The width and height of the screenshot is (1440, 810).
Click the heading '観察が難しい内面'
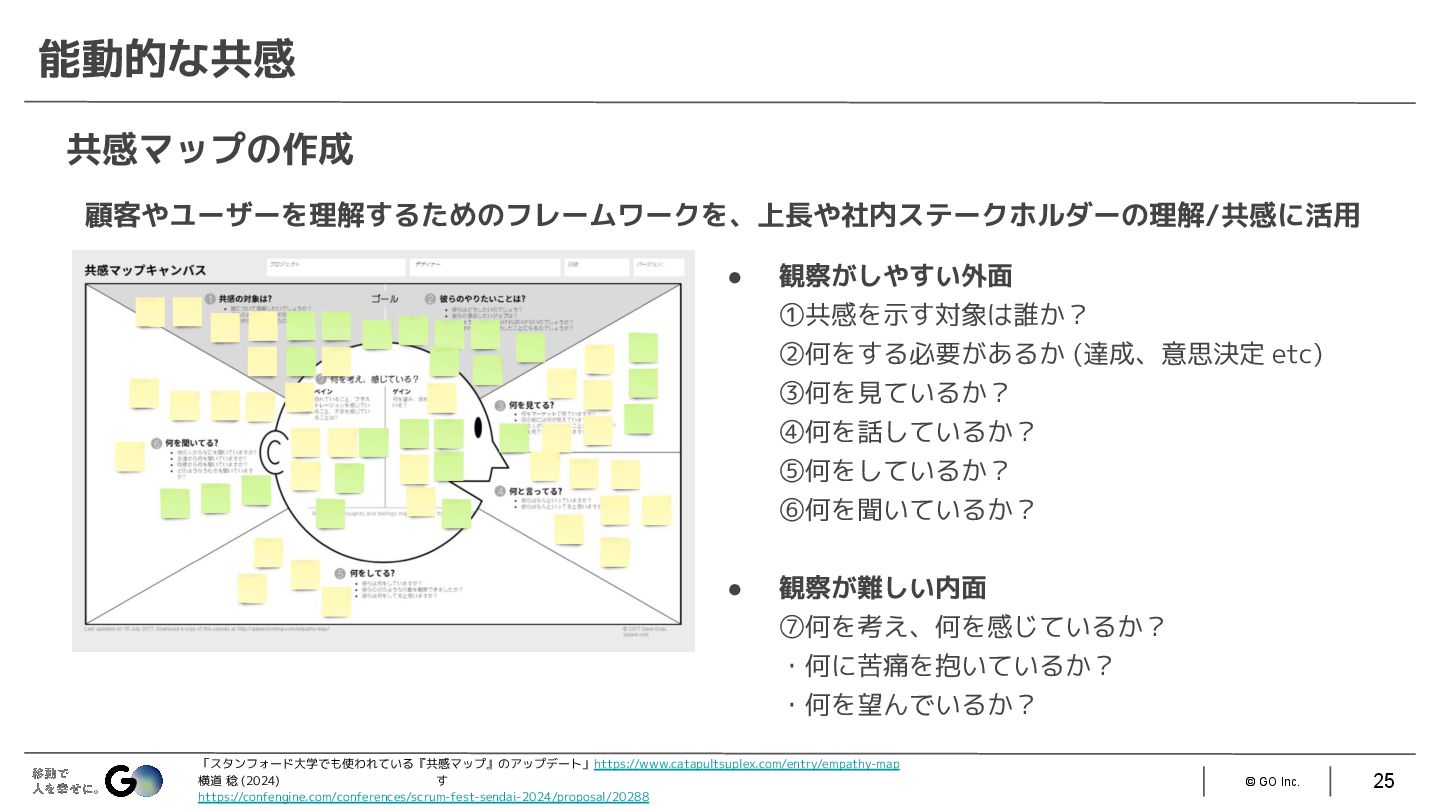(883, 588)
